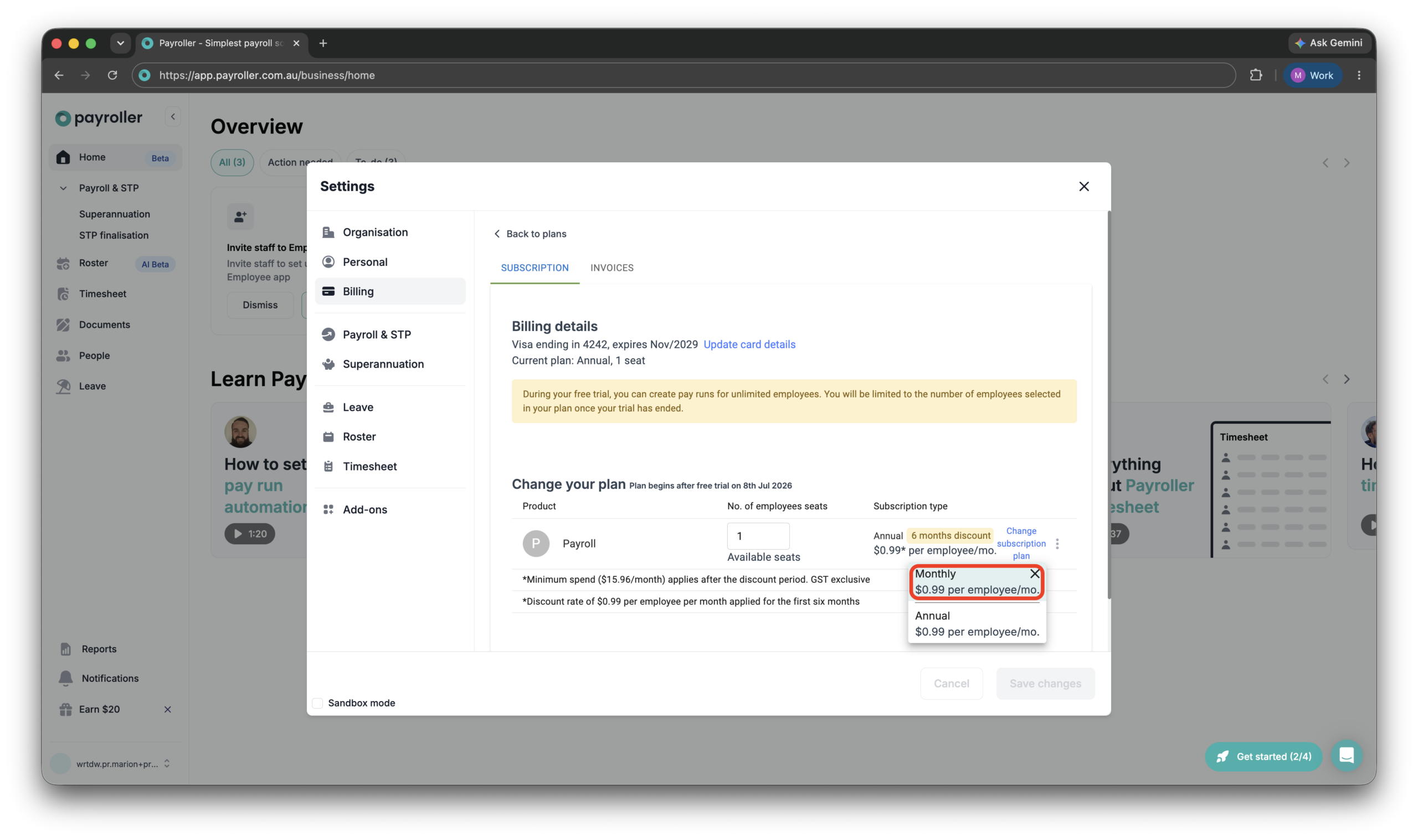Open the browser tab search dropdown
Screen dimensions: 1418x840
120,43
